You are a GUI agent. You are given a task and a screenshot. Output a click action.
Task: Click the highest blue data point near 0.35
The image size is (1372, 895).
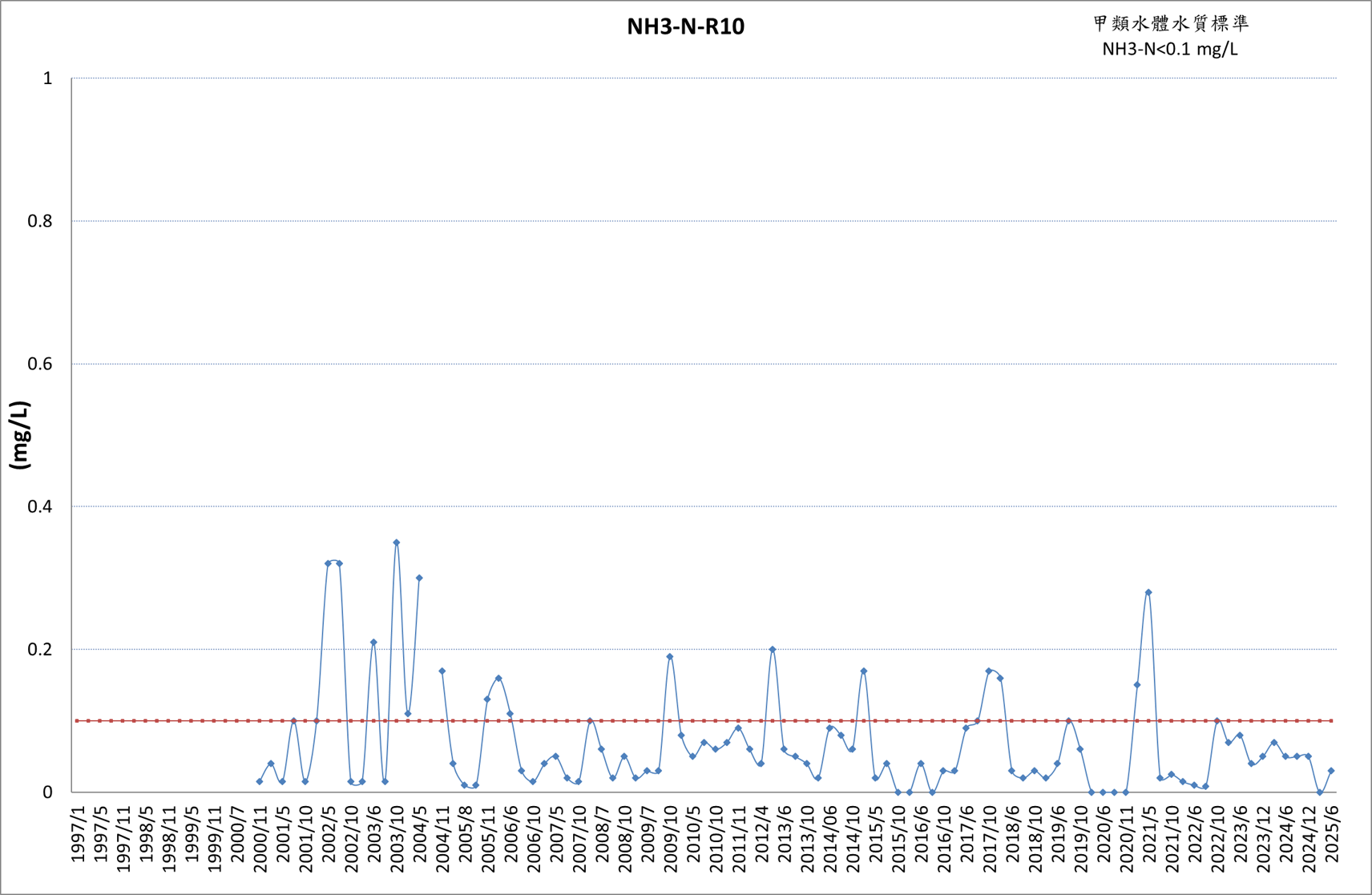(397, 542)
